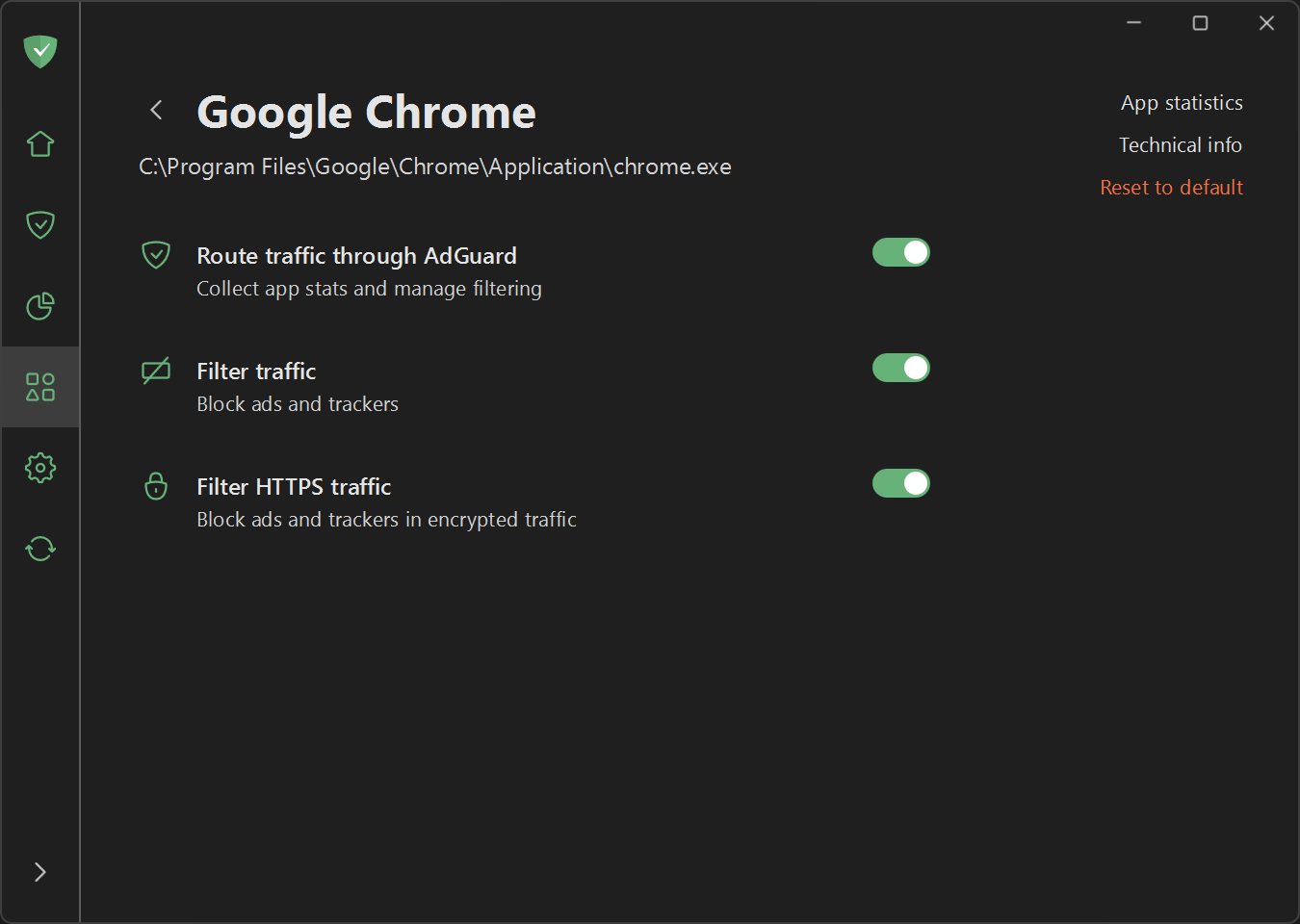
Task: Click the chrome.exe file path text
Action: (435, 167)
